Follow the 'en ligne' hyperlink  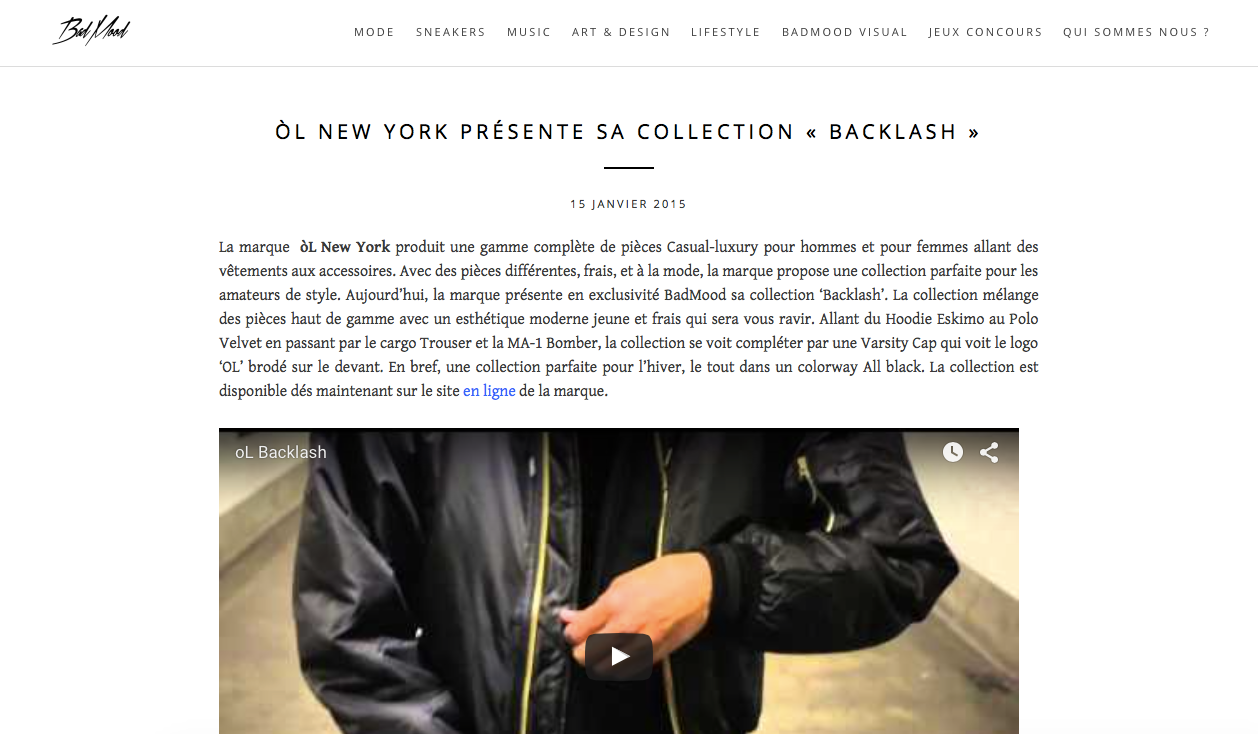tap(489, 391)
